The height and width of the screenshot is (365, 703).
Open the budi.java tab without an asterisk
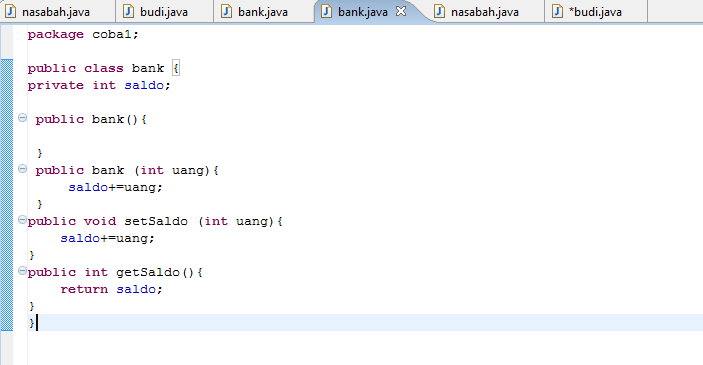[164, 12]
